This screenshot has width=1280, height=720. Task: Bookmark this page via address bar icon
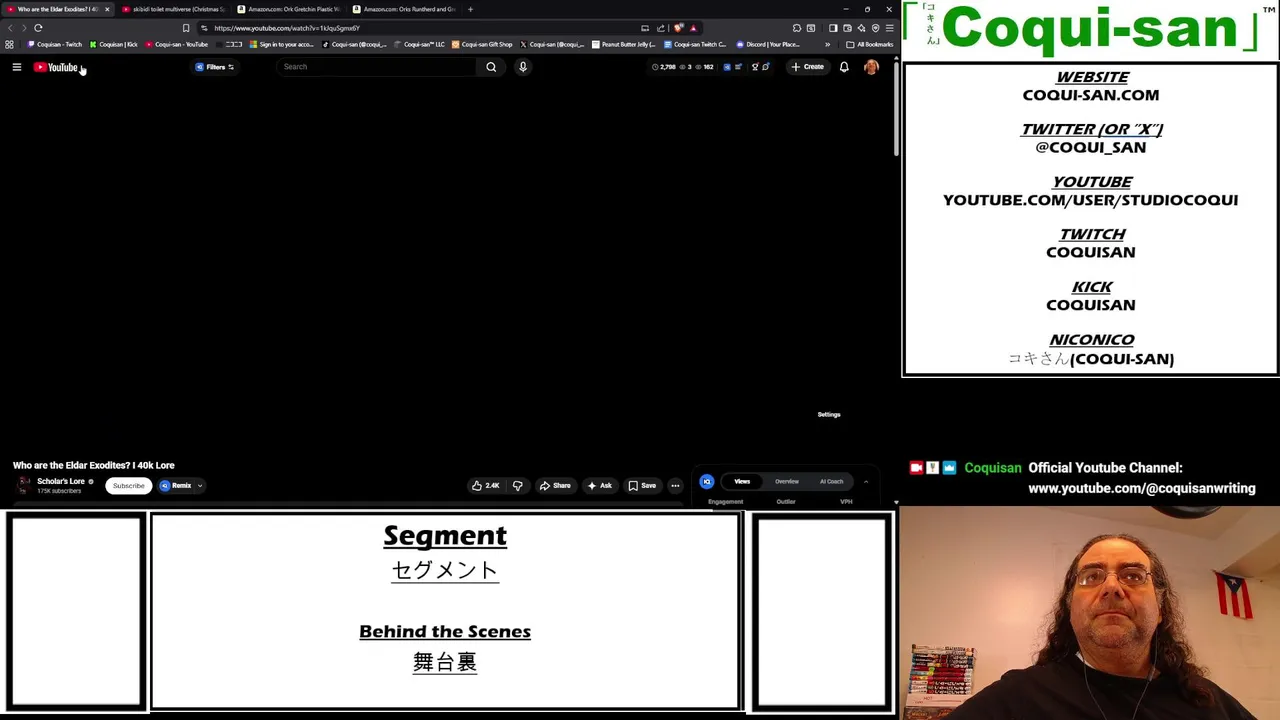click(x=186, y=28)
